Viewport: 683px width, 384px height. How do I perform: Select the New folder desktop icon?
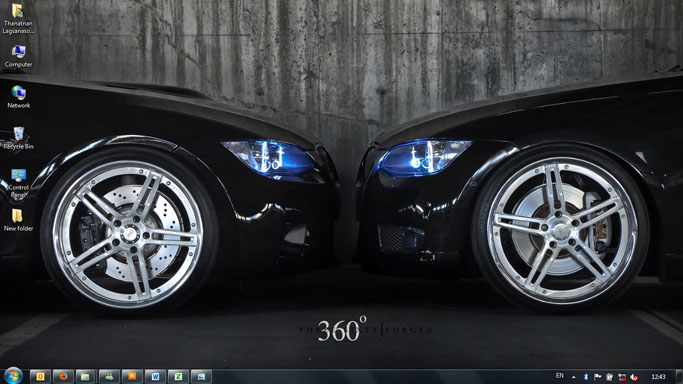pos(18,219)
